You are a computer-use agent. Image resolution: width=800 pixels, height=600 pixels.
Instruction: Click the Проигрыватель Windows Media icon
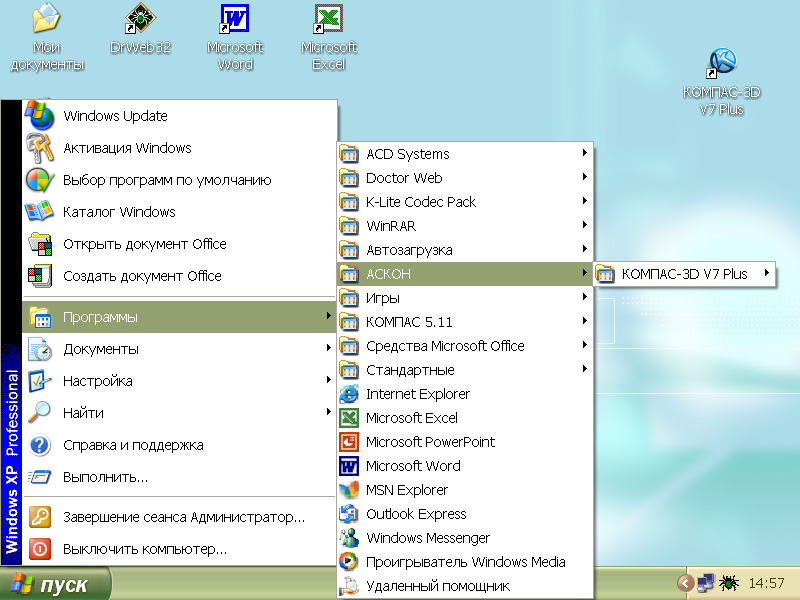[x=349, y=562]
